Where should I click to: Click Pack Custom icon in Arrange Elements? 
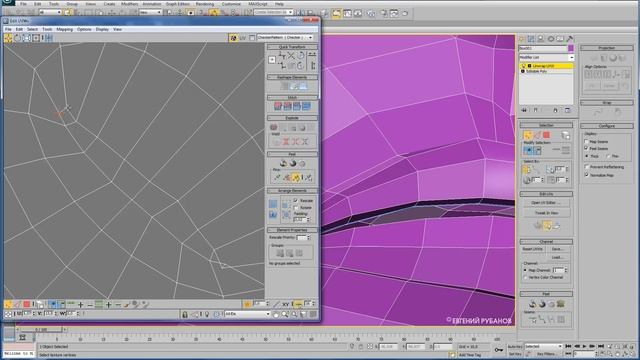coord(273,204)
